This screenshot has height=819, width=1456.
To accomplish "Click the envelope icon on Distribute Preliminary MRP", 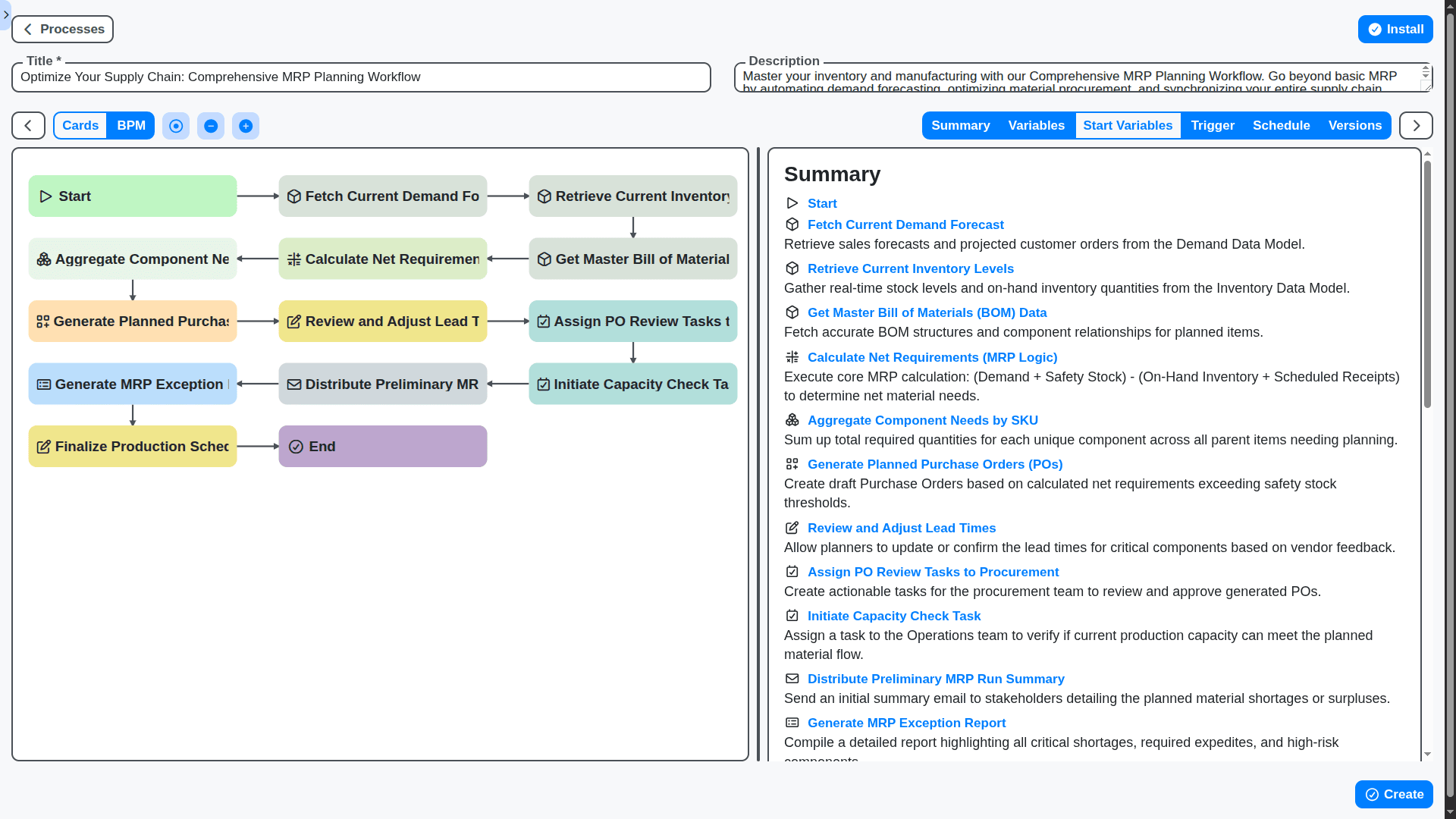I will click(x=294, y=384).
